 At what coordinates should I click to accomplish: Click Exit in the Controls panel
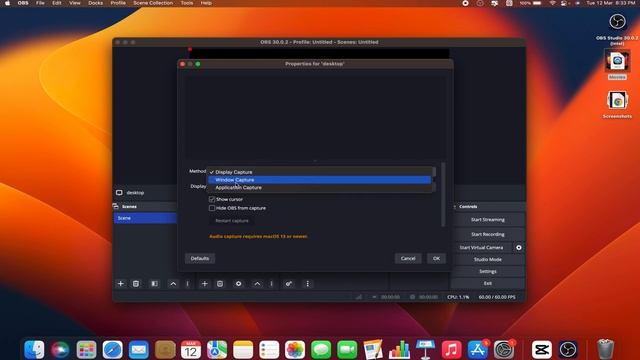point(488,283)
